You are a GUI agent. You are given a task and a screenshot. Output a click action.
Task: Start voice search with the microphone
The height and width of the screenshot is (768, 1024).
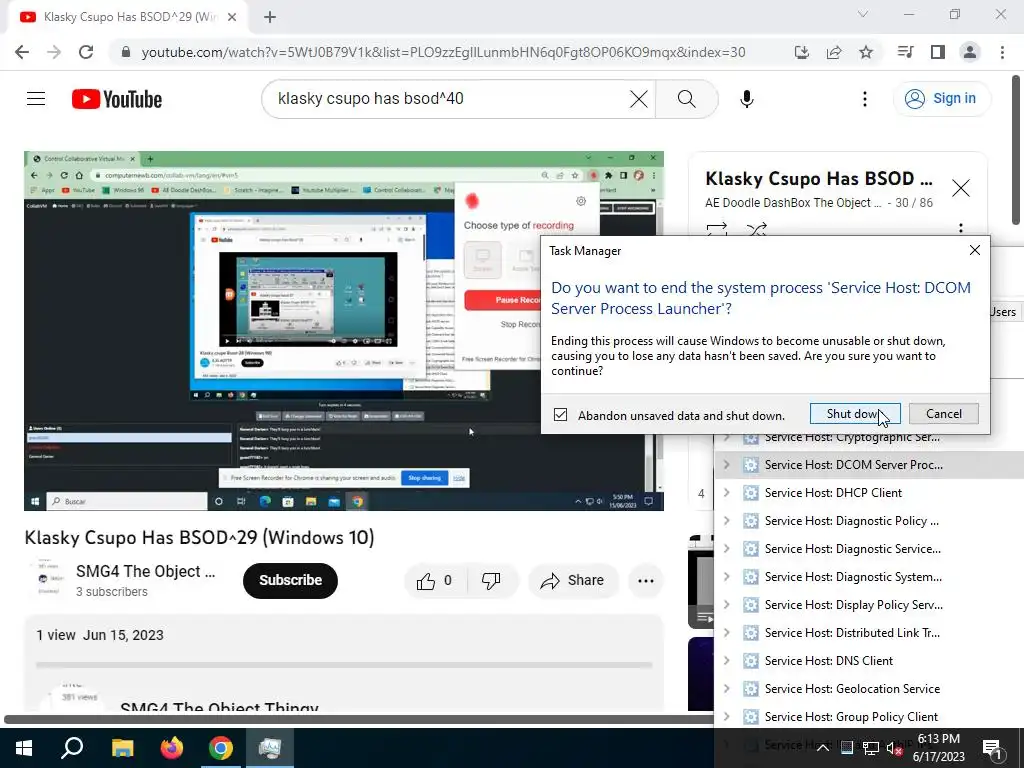747,99
